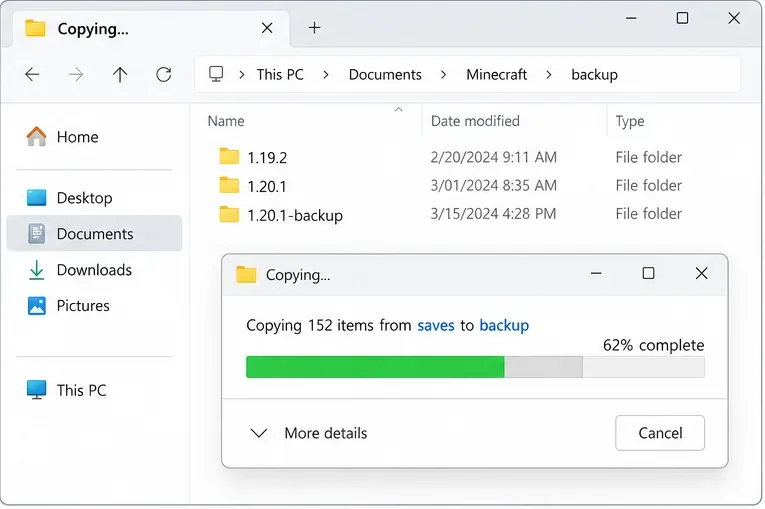
Task: Go back with the left arrow
Action: 32,75
